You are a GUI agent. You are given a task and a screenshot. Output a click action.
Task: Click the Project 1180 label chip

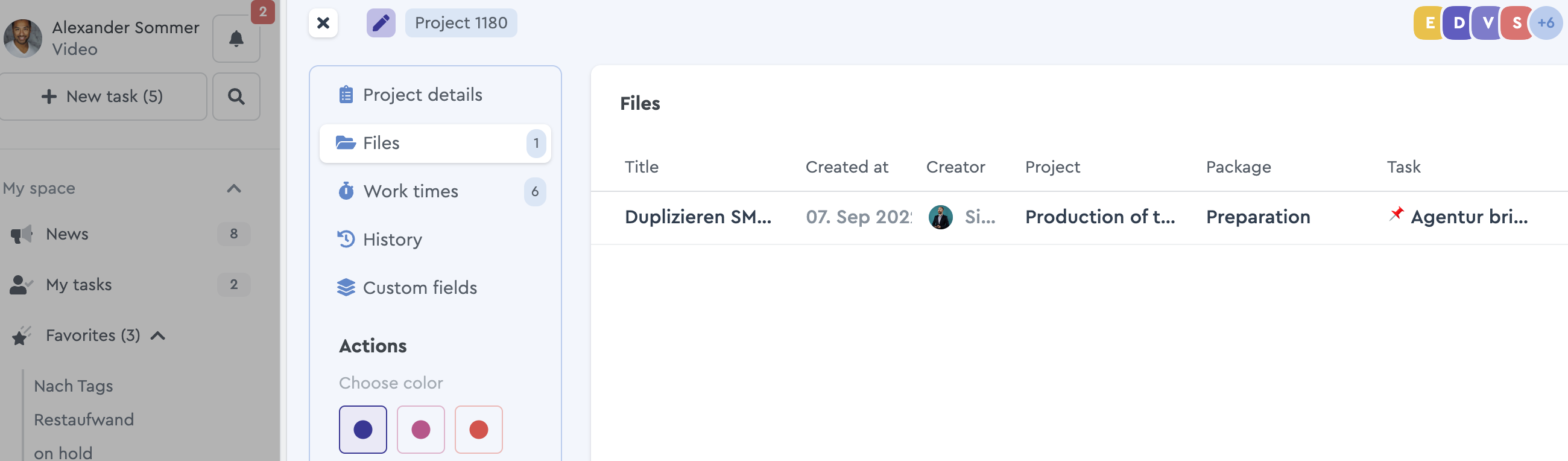point(461,23)
